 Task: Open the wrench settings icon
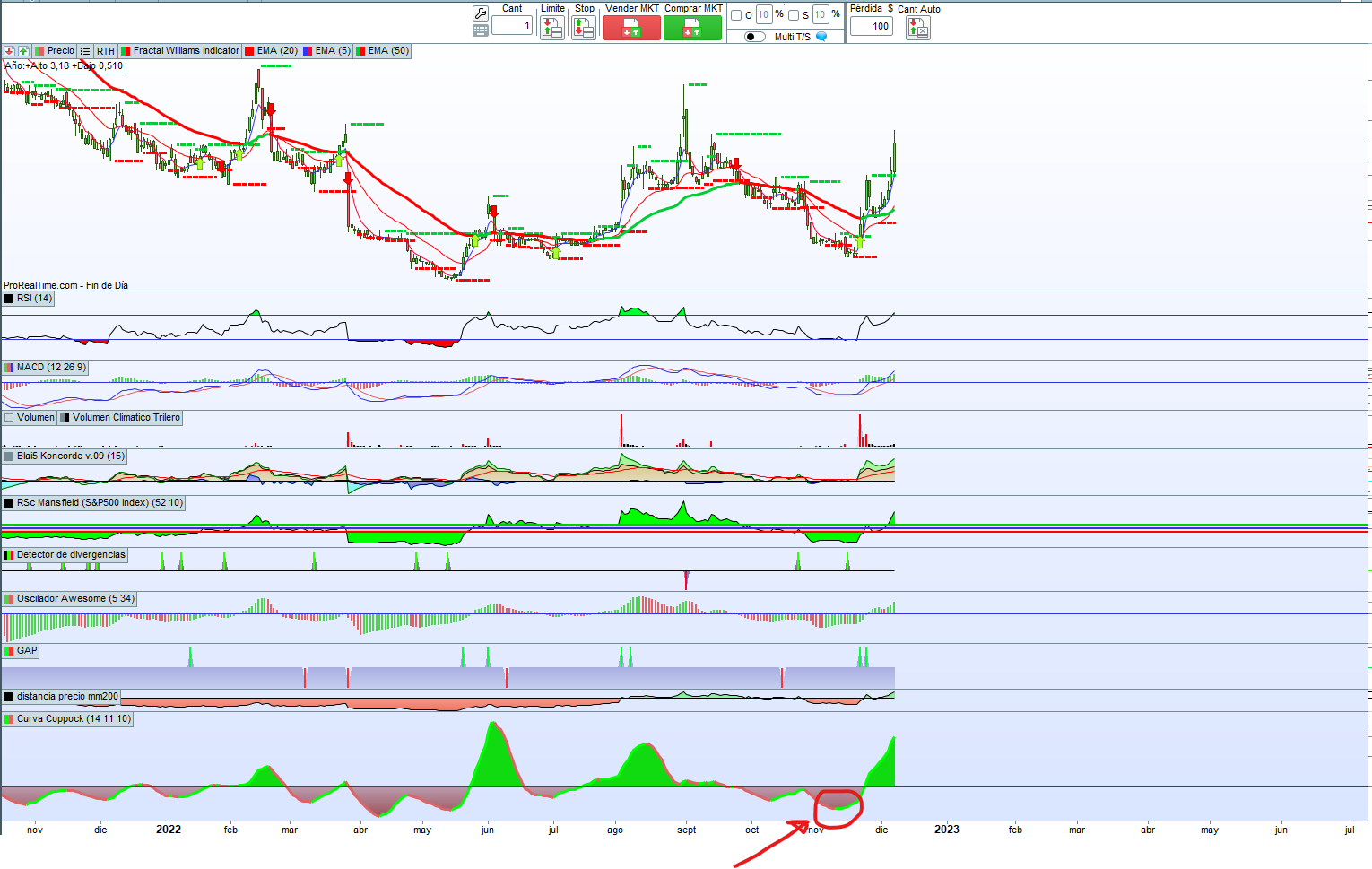(481, 13)
